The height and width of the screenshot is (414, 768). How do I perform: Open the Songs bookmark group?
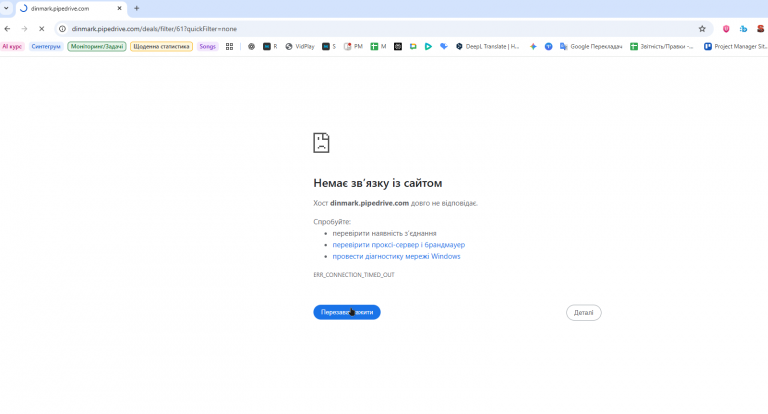[208, 47]
